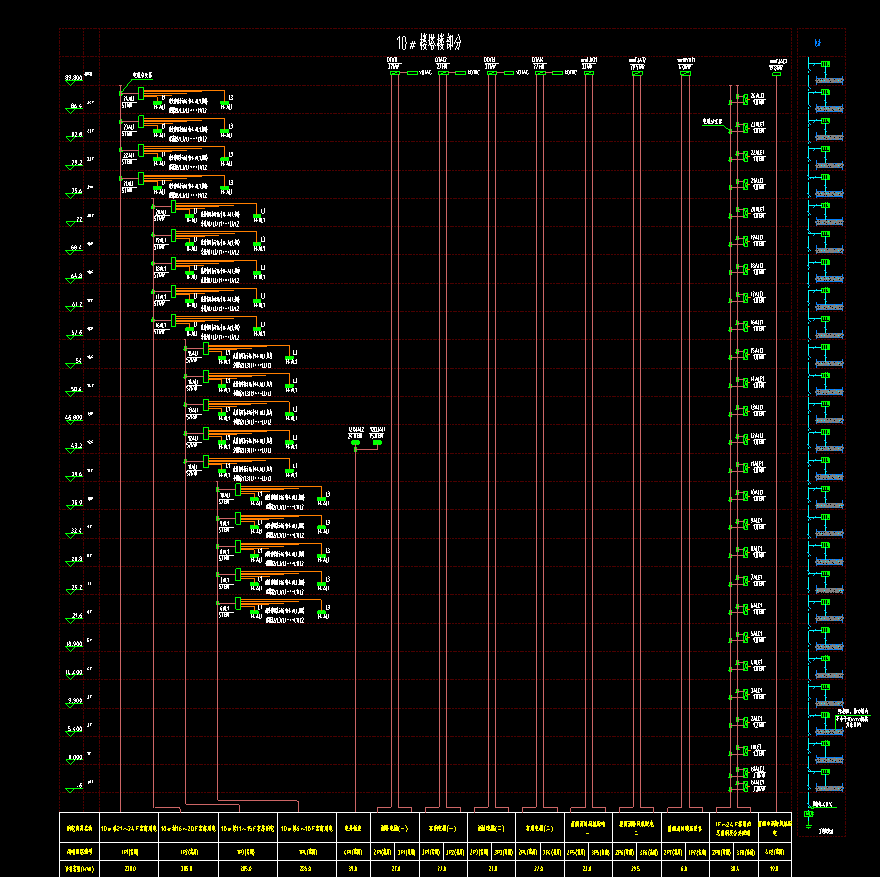
Task: Click the blue heading above the right-hand riser
Action: click(x=818, y=43)
